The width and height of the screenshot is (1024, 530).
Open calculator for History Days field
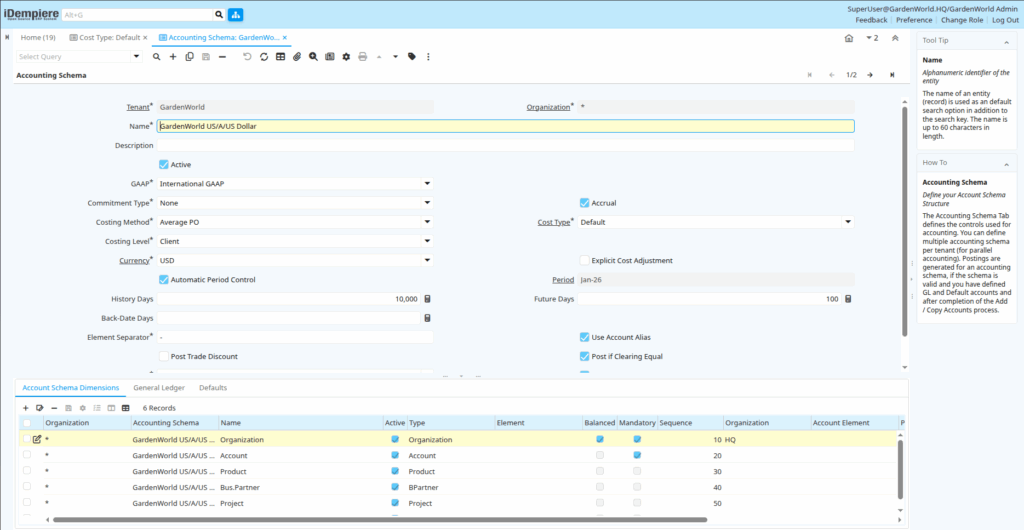point(428,299)
